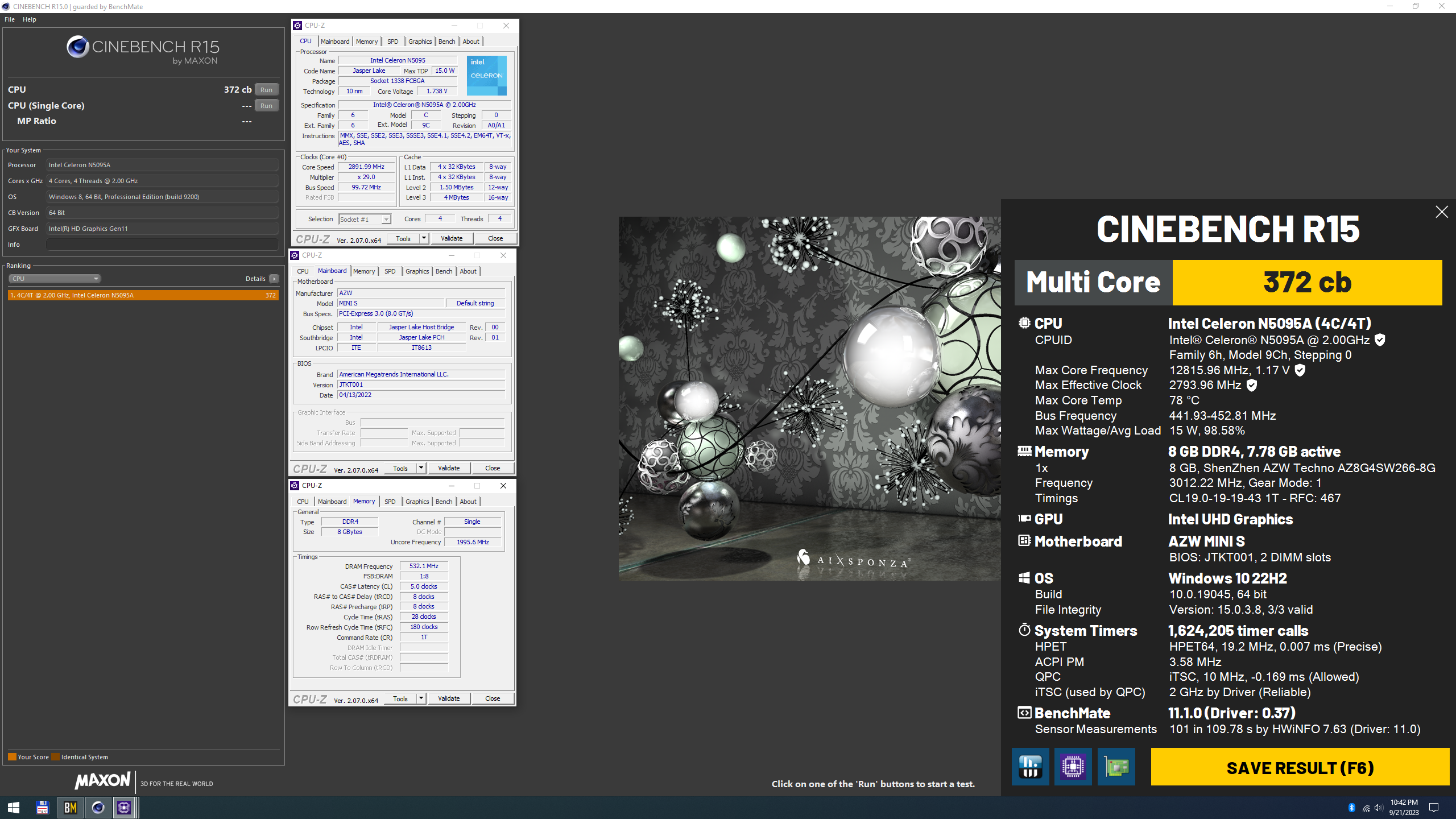
Task: Open Bluetooth tray icon
Action: click(x=1352, y=808)
